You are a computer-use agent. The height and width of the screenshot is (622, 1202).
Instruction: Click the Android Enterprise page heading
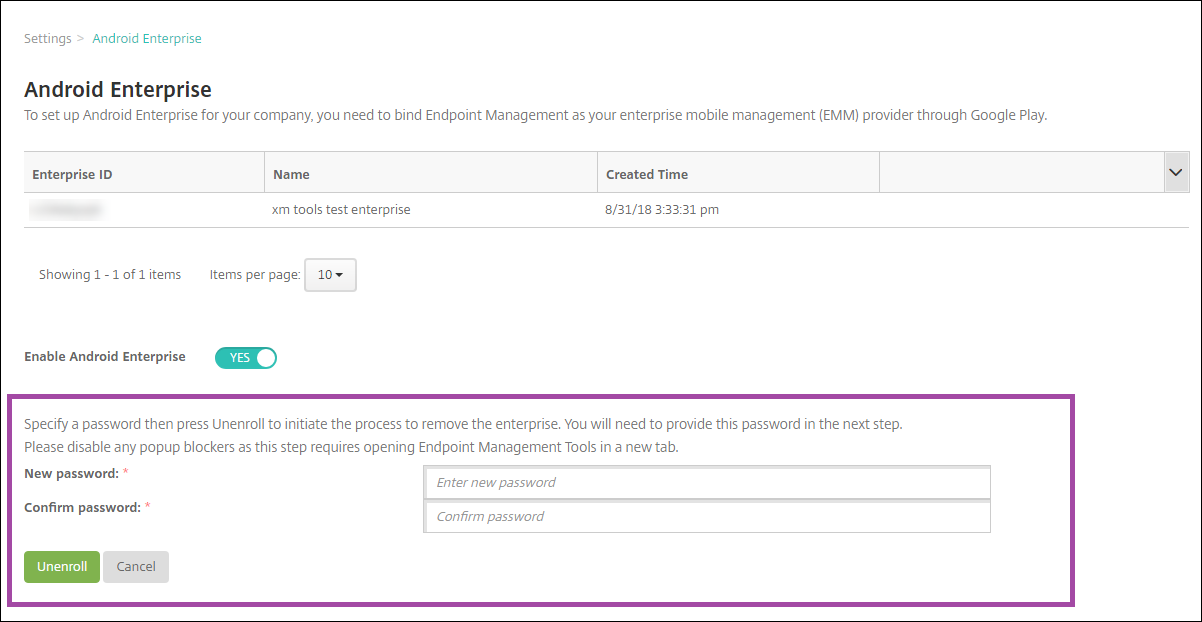118,90
